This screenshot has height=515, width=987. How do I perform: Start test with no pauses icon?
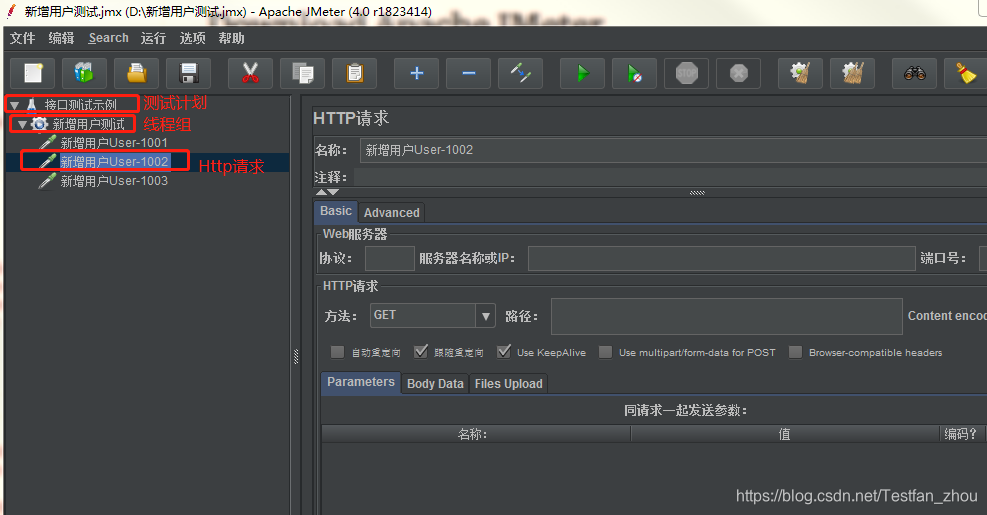click(634, 74)
